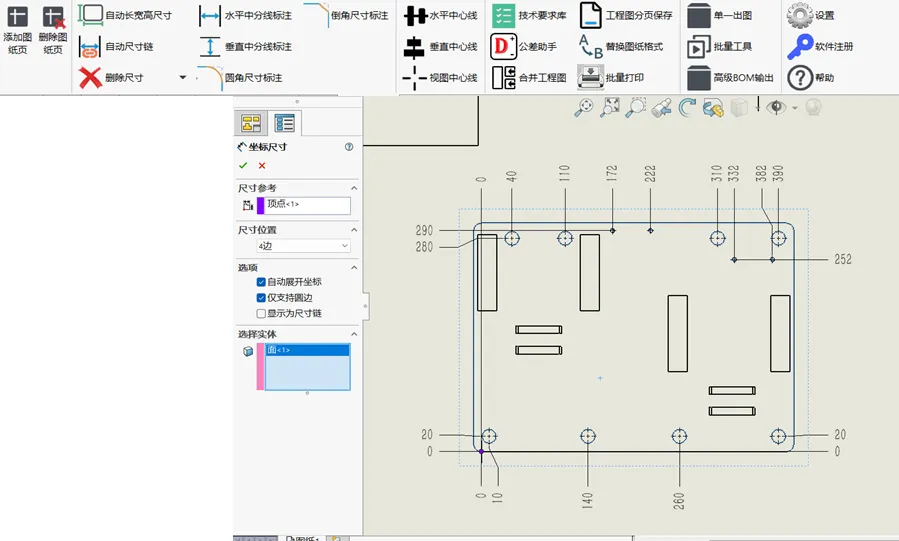Image resolution: width=899 pixels, height=541 pixels.
Task: Open the 尺寸位置 4边 dropdown
Action: (303, 245)
